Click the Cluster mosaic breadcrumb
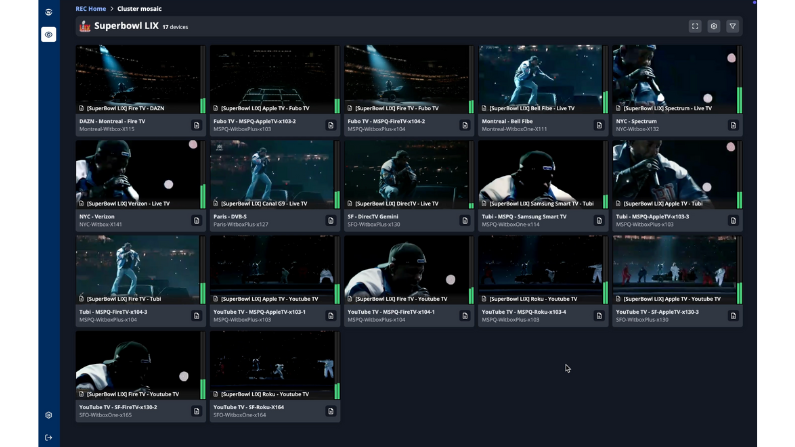Viewport: 795px width, 447px height. tap(139, 9)
